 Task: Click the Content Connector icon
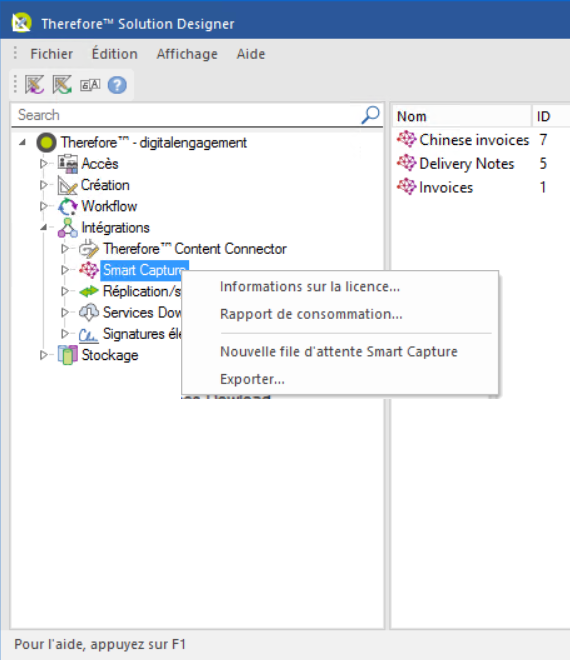[89, 249]
